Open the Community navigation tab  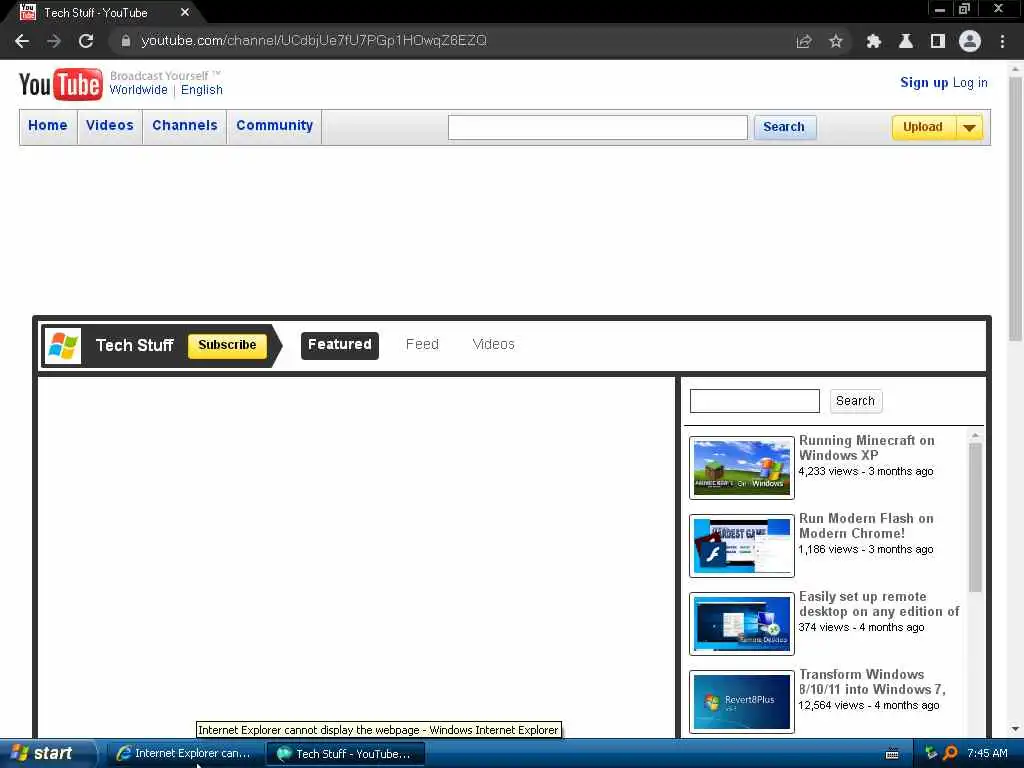point(274,126)
